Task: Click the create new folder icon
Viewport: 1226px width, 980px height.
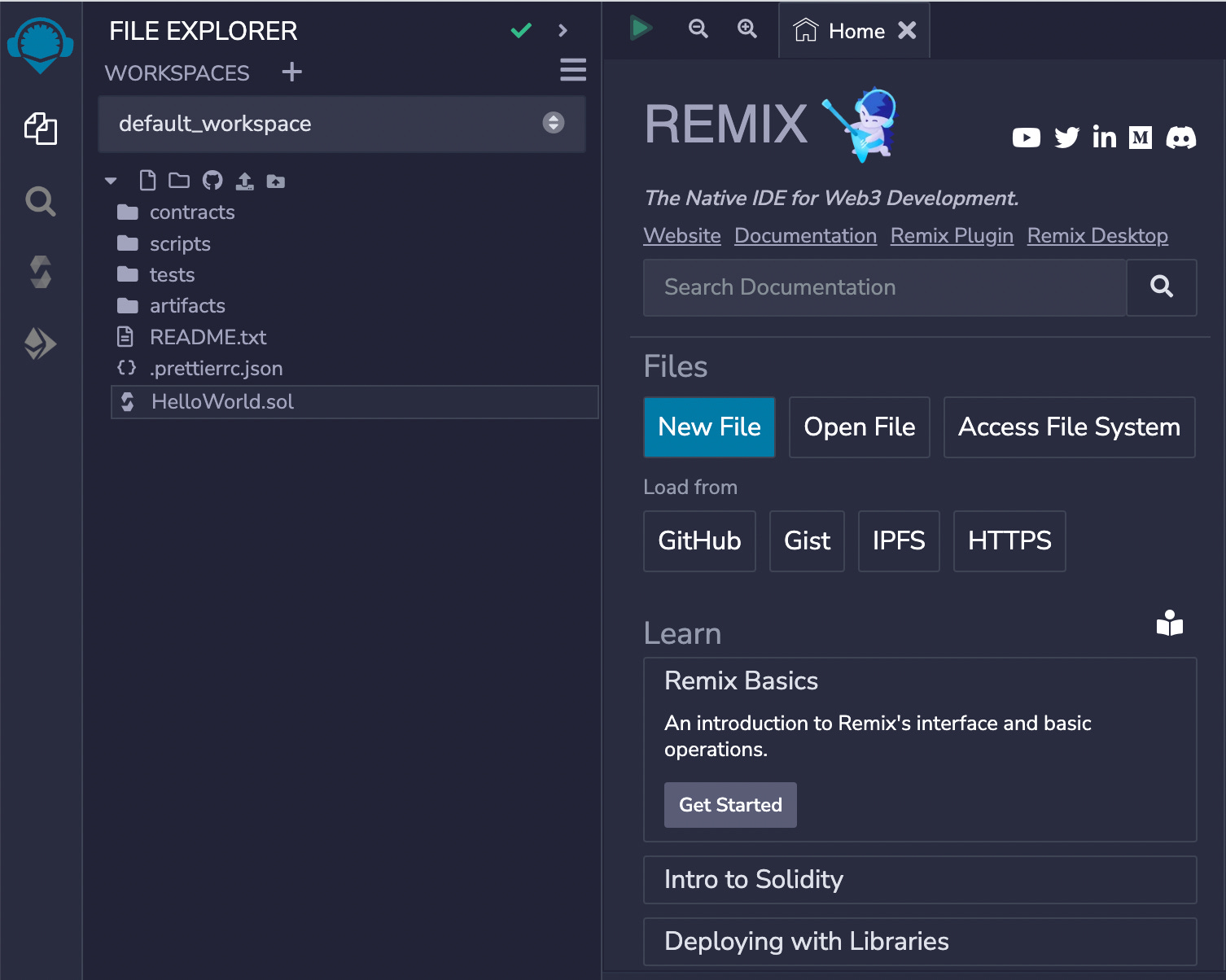Action: tap(179, 181)
